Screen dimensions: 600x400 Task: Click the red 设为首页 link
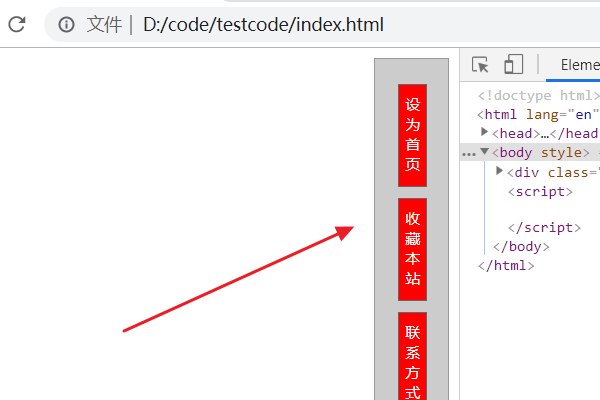pos(412,136)
